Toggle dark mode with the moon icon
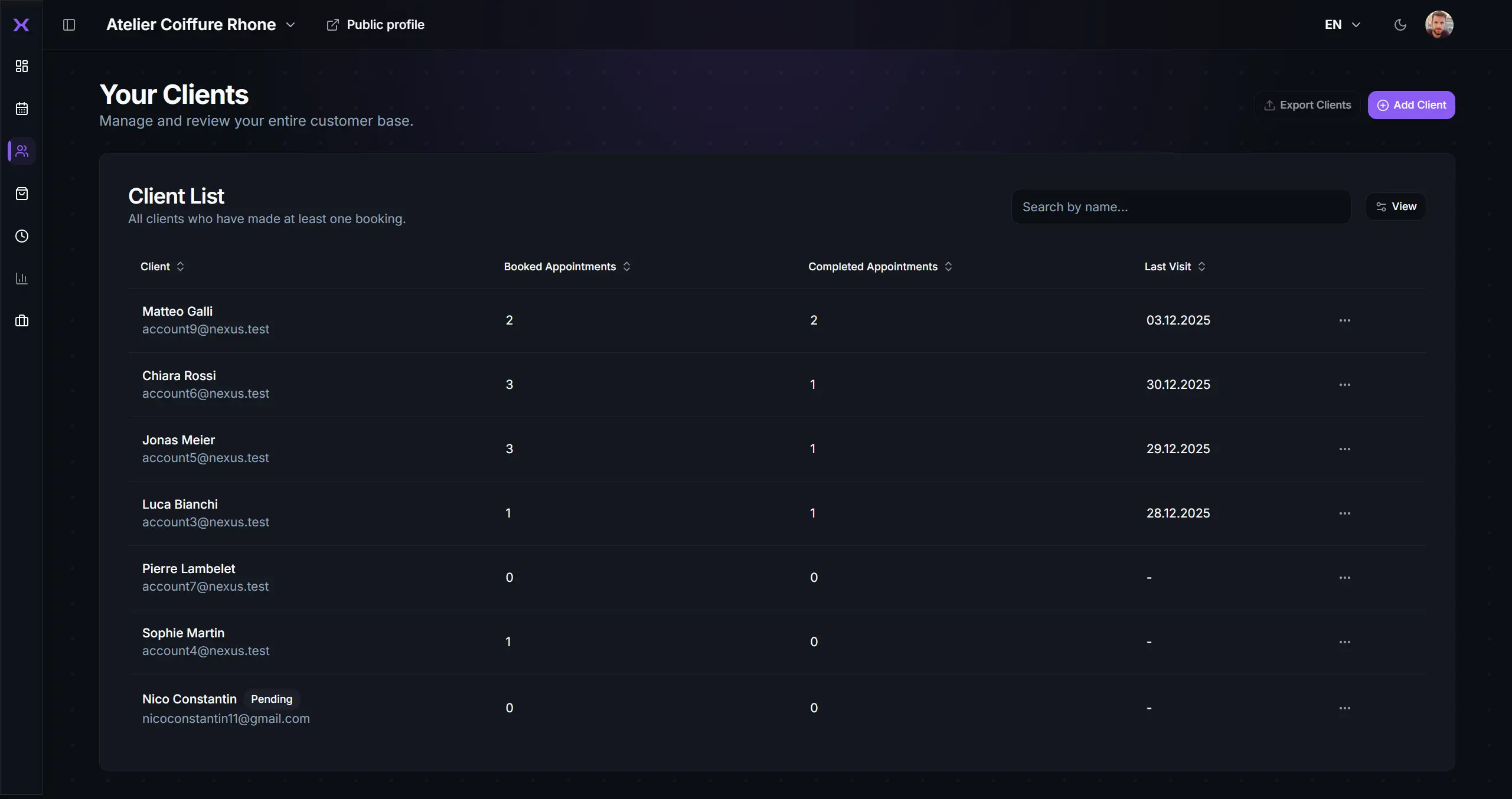This screenshot has width=1512, height=799. click(1400, 24)
